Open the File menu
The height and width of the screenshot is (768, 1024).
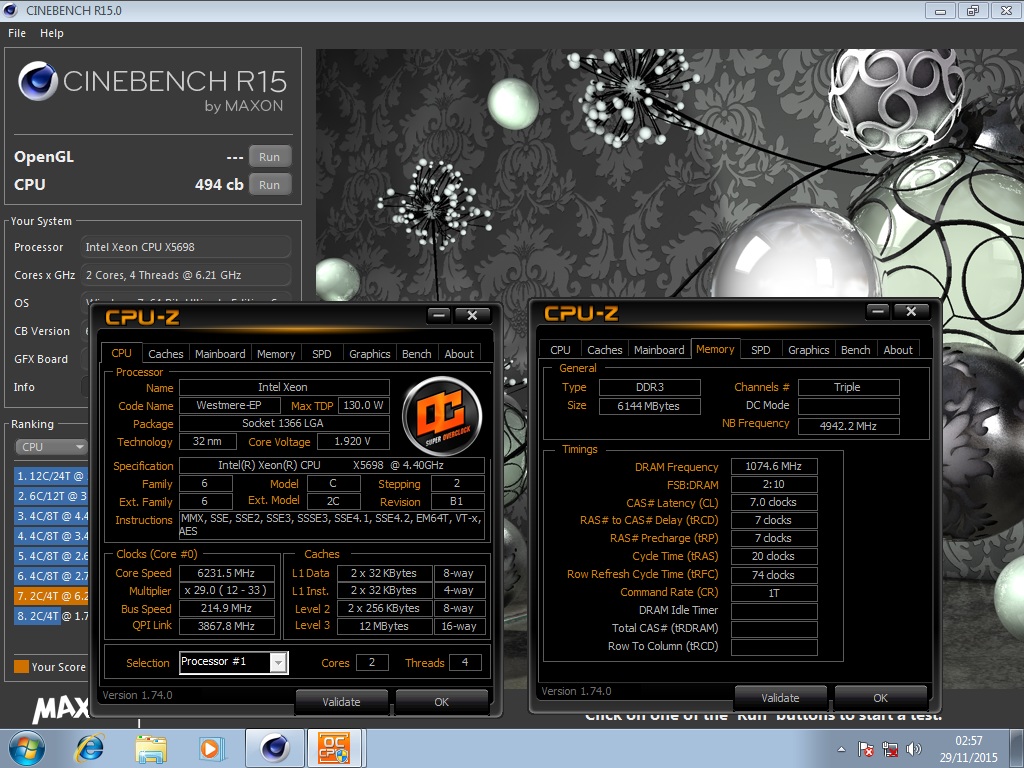pos(17,33)
